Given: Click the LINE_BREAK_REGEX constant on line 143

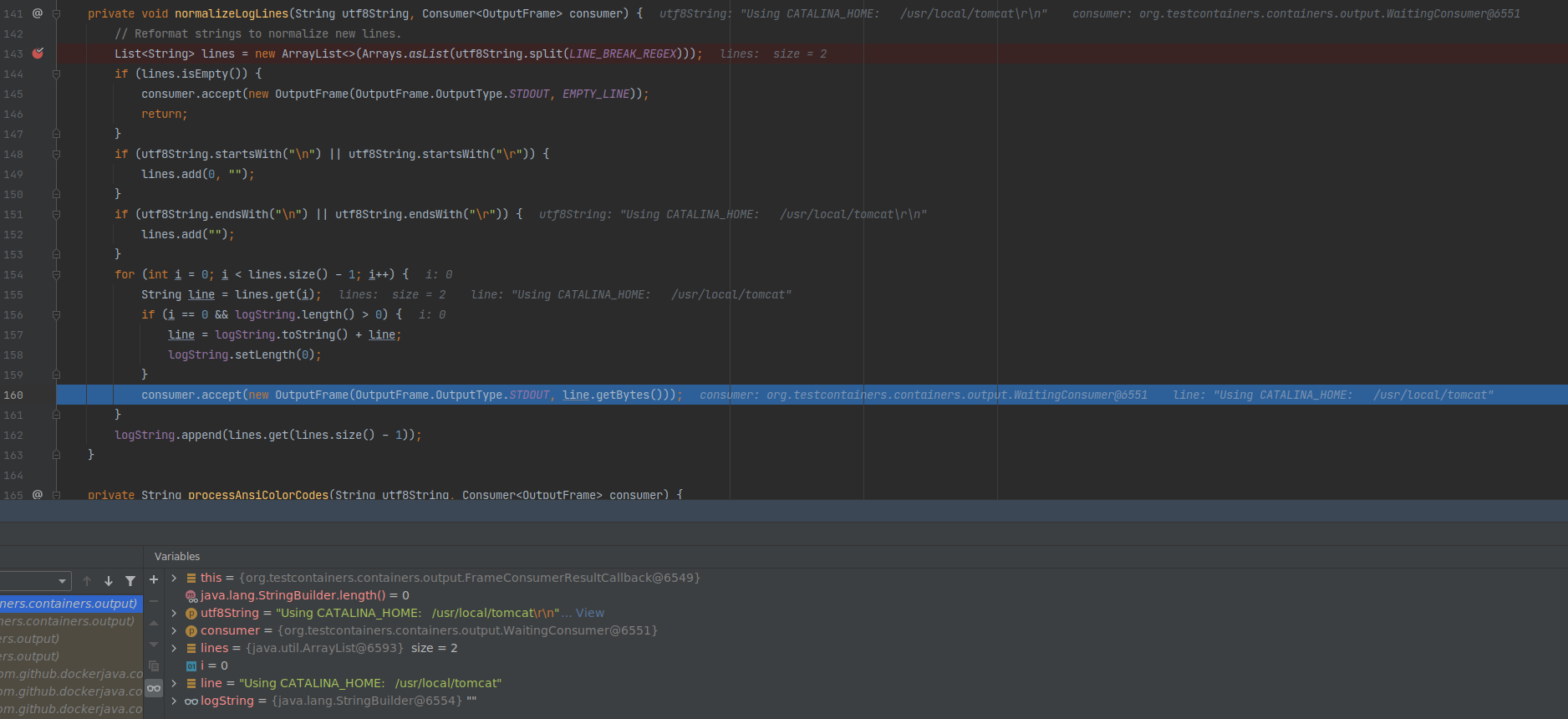Looking at the screenshot, I should (x=623, y=54).
